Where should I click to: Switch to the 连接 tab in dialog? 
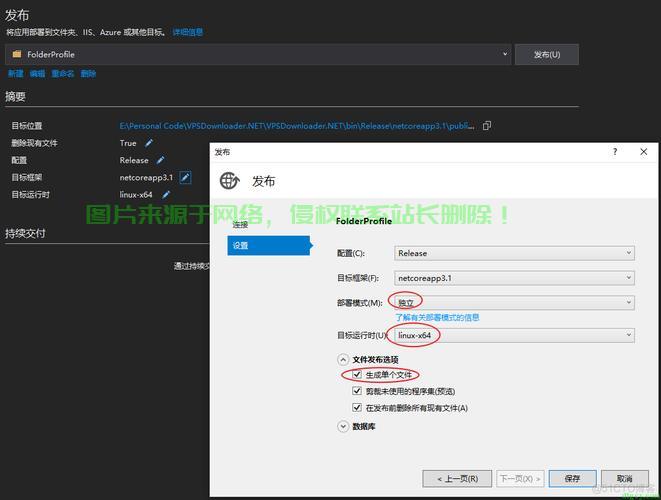(240, 225)
